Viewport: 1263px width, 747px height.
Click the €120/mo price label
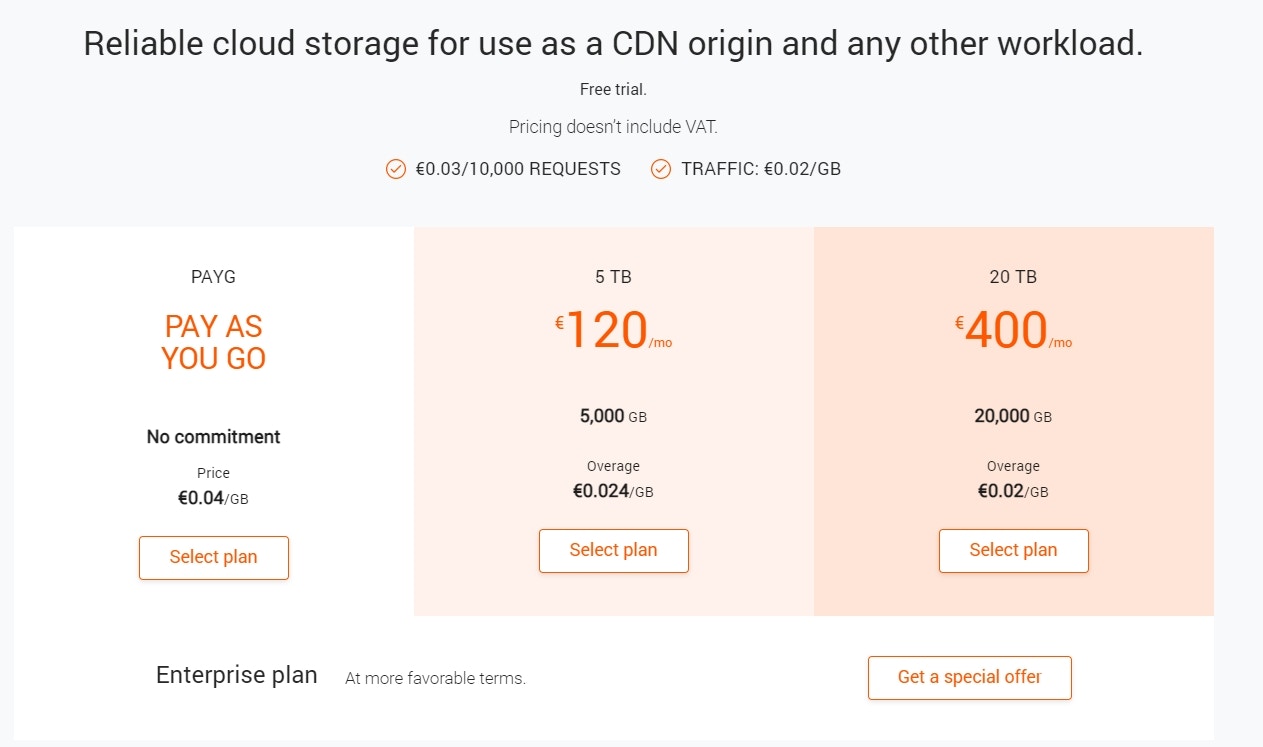(613, 330)
